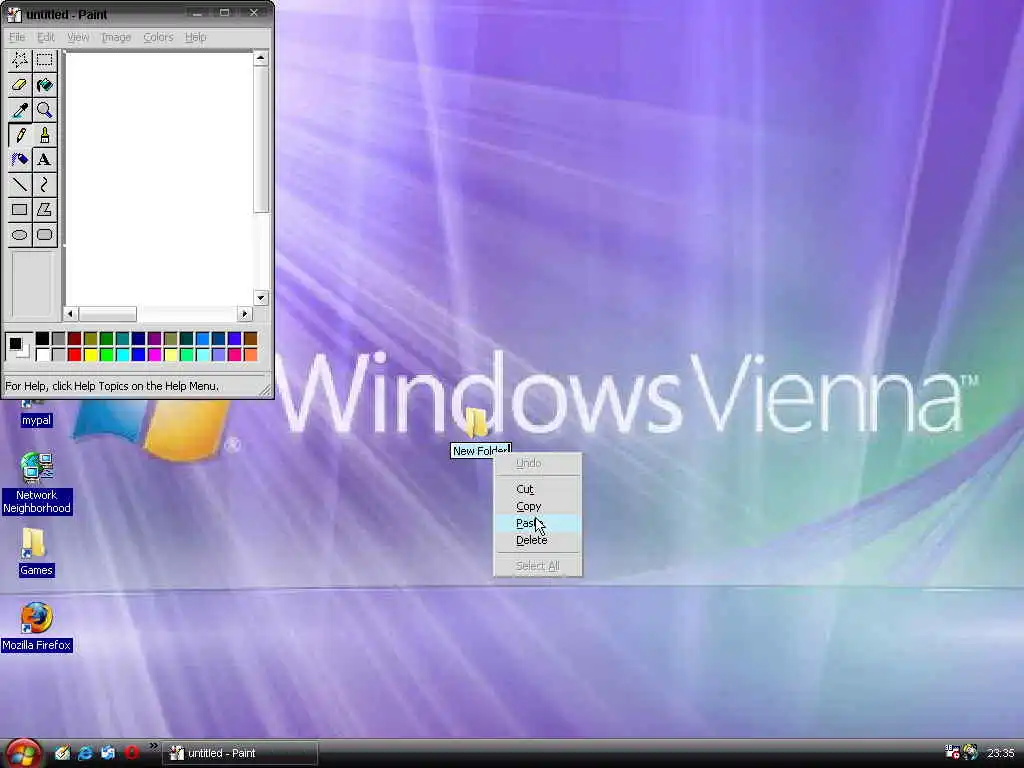The width and height of the screenshot is (1024, 768).
Task: Open Paint's Image menu
Action: [116, 37]
